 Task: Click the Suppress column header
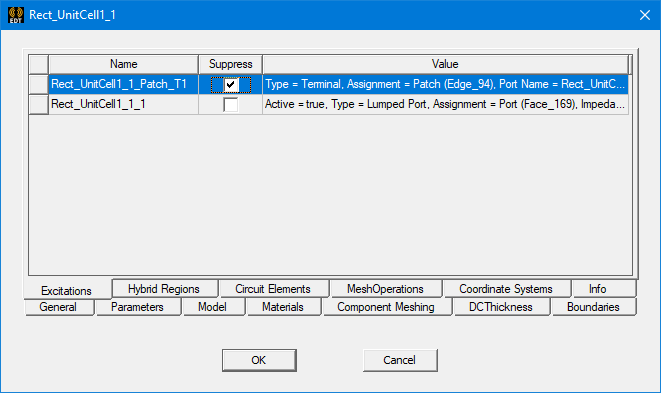(231, 64)
